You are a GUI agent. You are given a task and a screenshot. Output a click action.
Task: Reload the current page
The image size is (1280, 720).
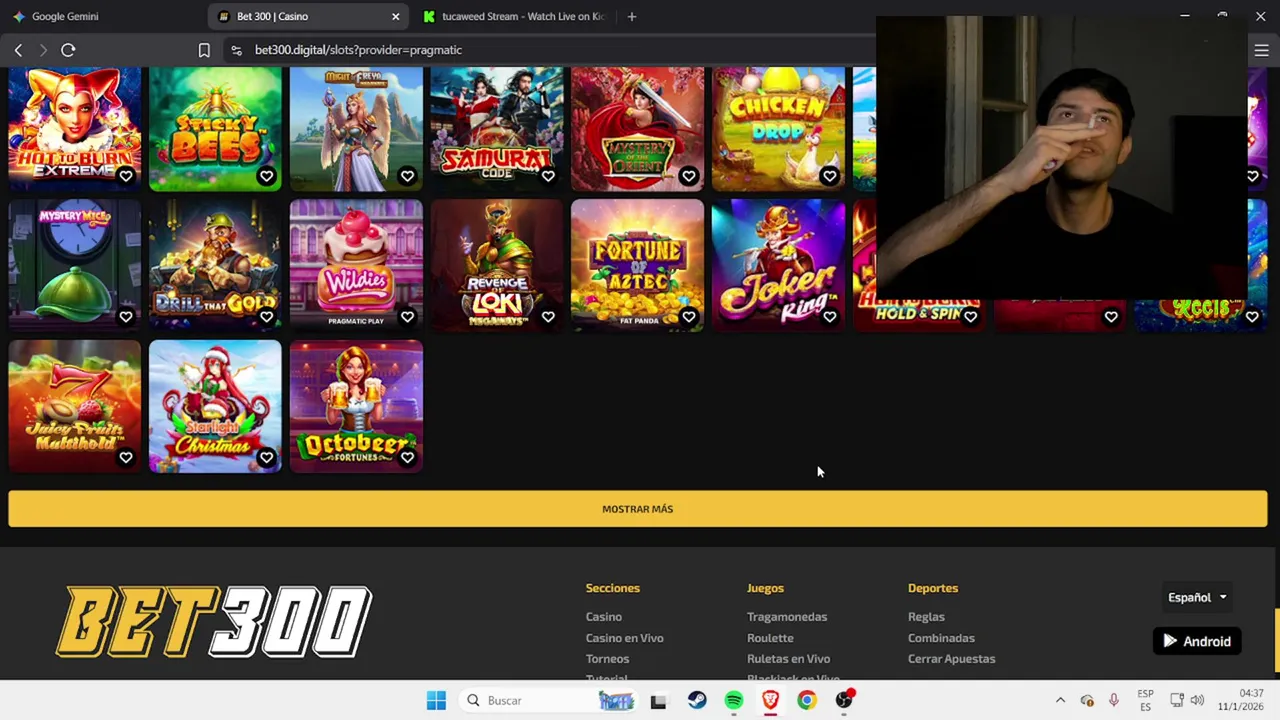pos(68,50)
